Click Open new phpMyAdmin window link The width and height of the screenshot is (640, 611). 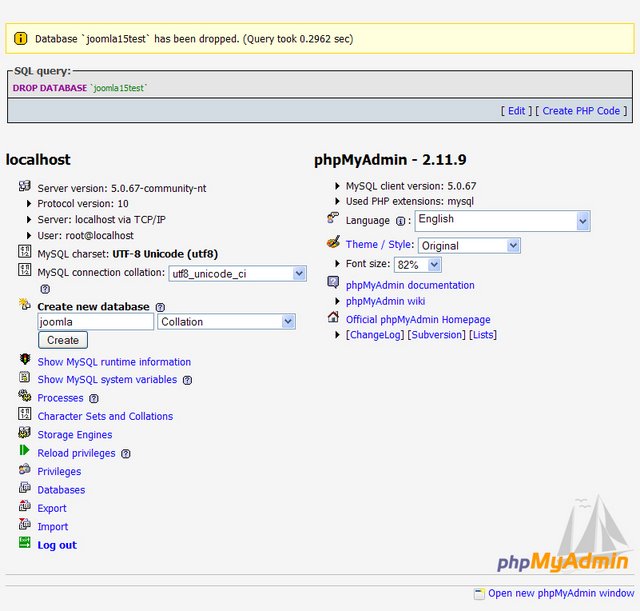point(561,593)
